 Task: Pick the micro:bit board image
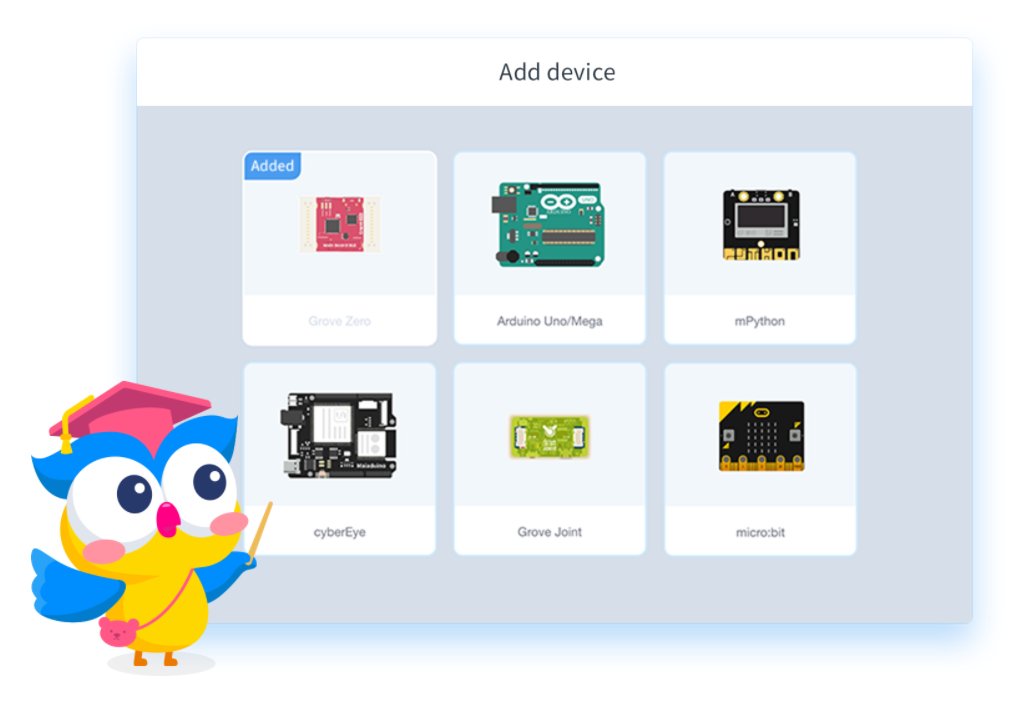click(761, 435)
